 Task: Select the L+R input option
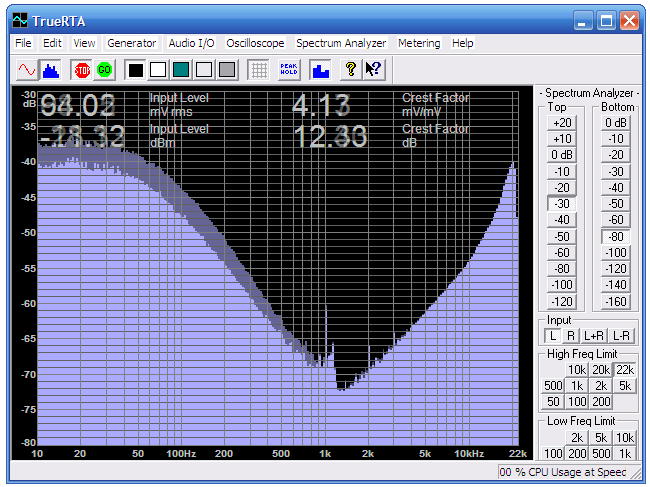(x=596, y=336)
